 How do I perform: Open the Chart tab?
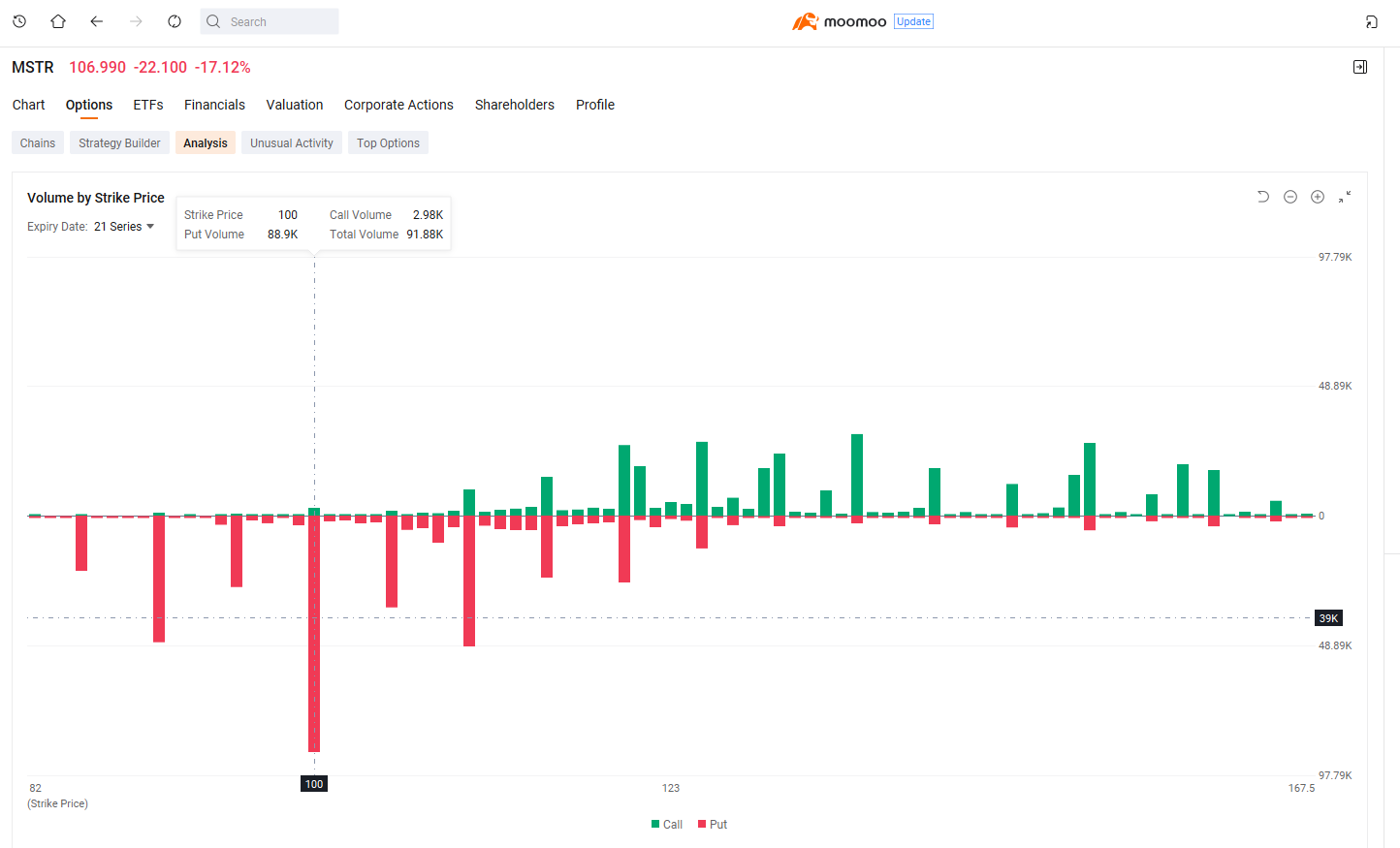29,105
